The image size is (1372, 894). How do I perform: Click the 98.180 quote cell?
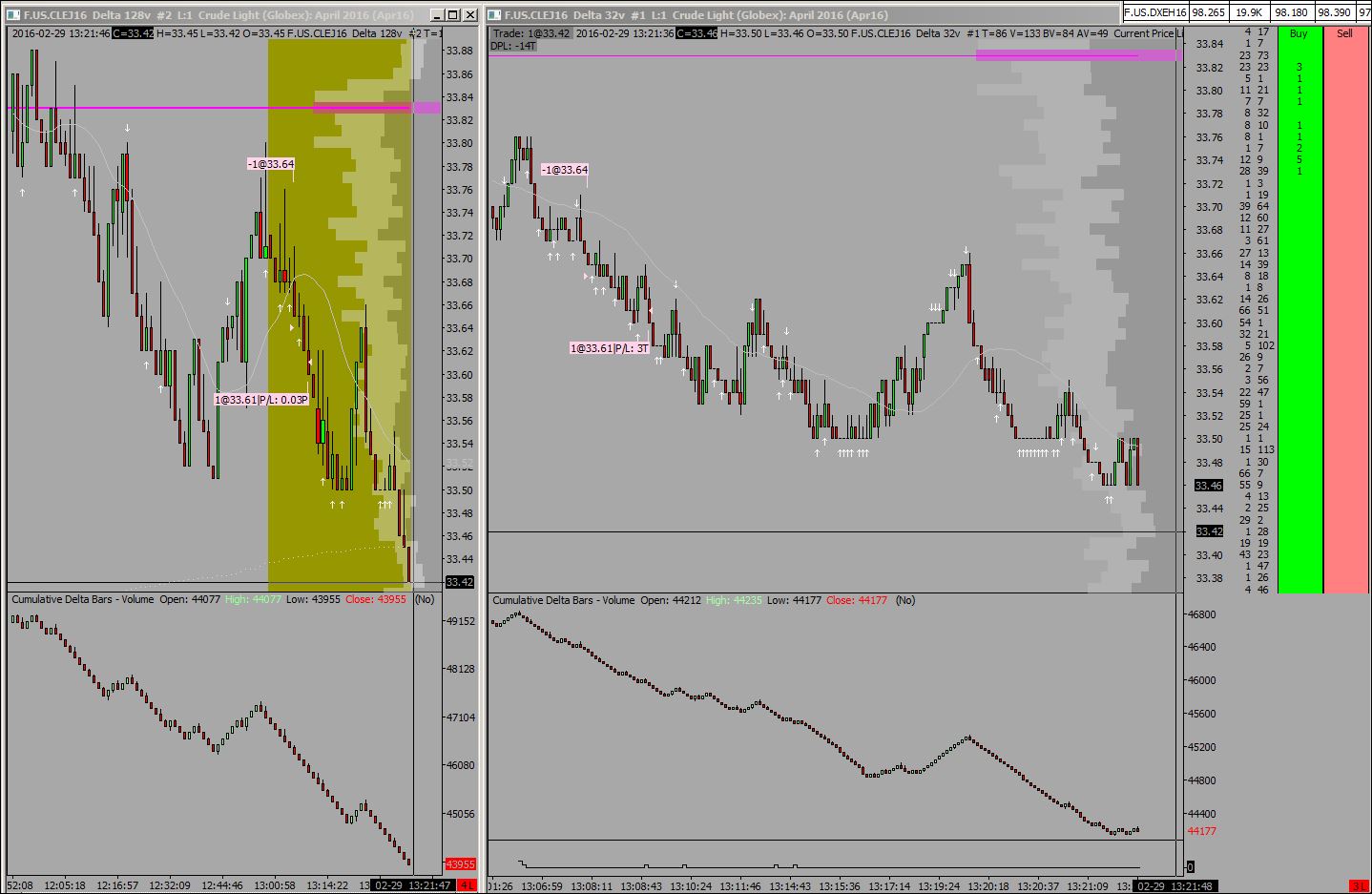[1291, 12]
